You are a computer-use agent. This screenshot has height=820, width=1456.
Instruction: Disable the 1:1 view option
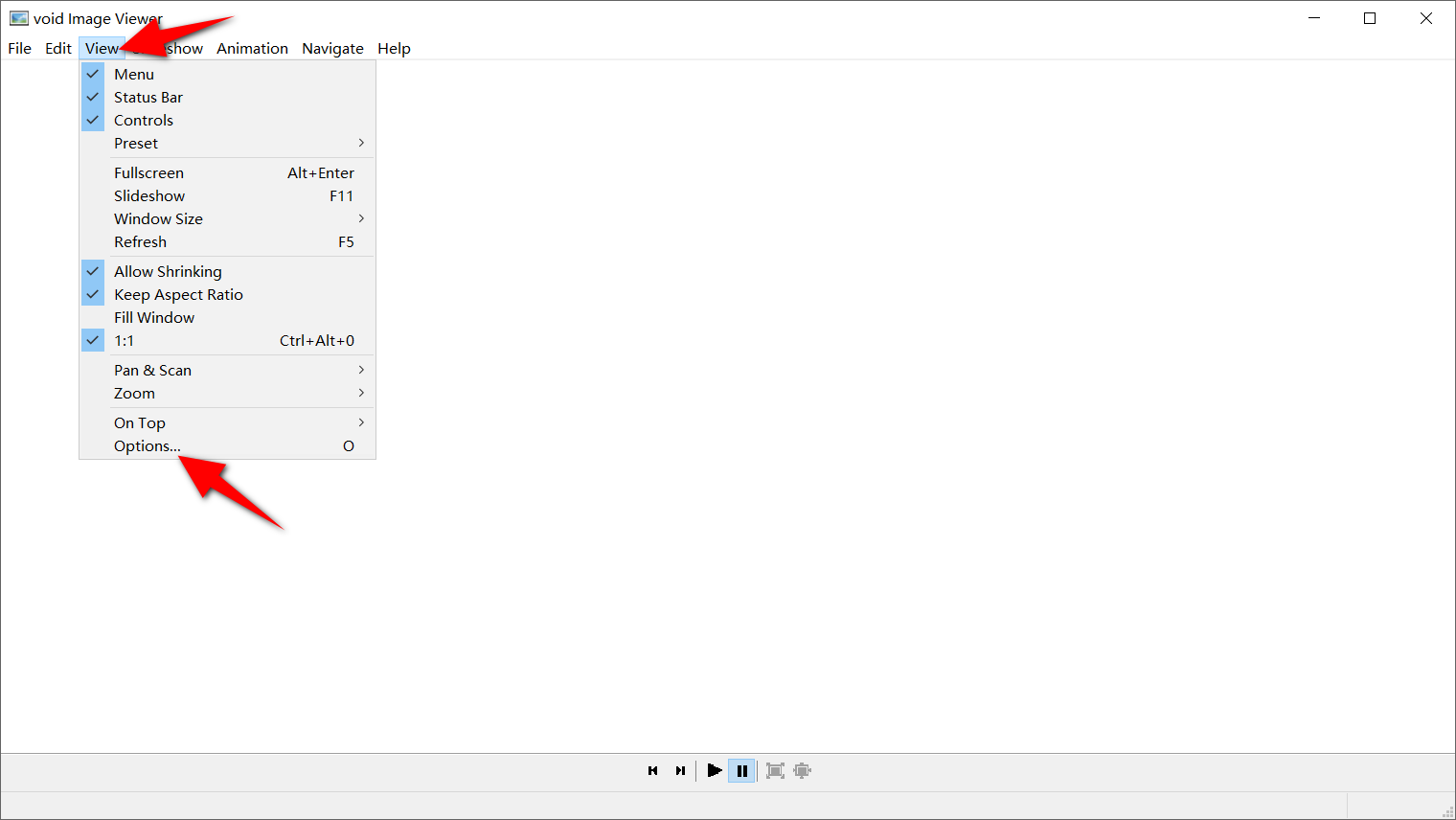tap(125, 340)
